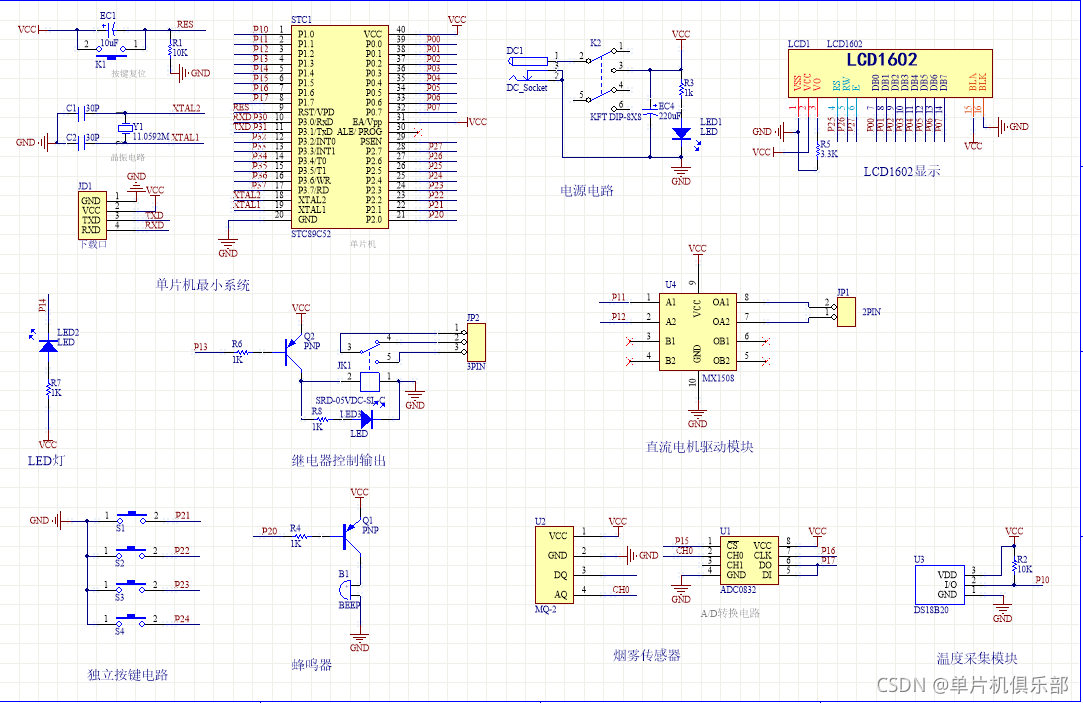
Task: Click the '直流电机驱动模块' section title
Action: tap(699, 447)
